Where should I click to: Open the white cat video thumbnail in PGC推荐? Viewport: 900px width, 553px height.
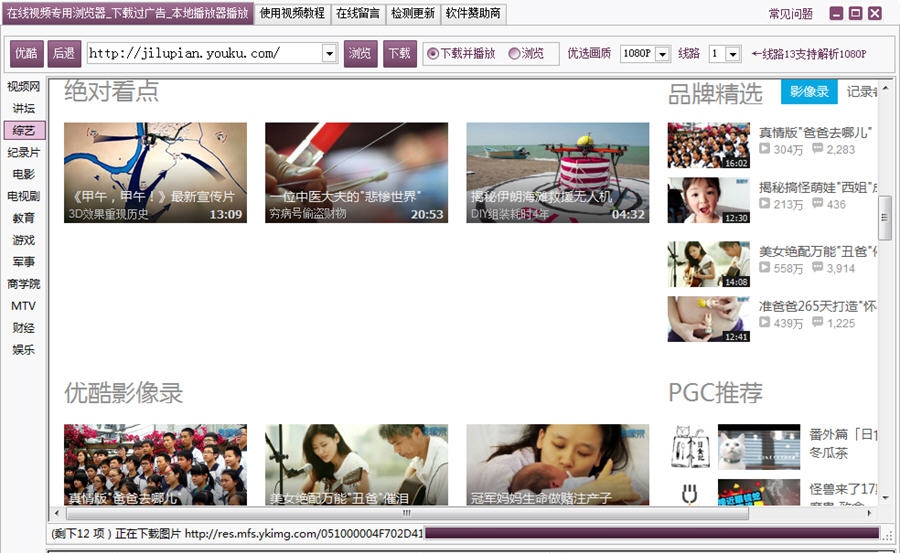[x=759, y=447]
